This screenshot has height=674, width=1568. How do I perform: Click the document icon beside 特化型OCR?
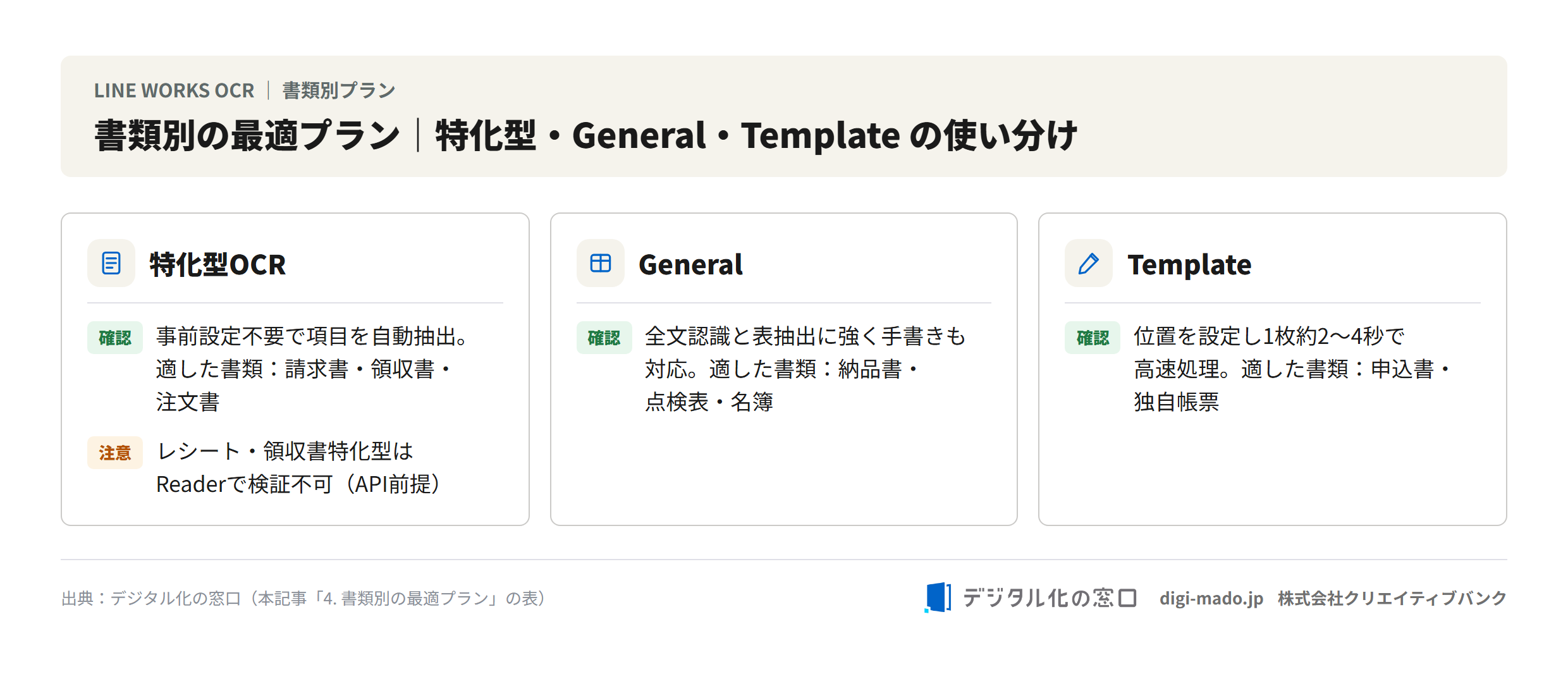point(111,263)
